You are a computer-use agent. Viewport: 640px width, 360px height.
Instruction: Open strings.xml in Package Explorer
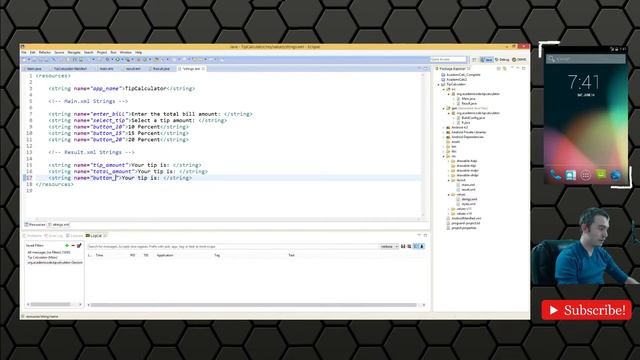pyautogui.click(x=469, y=199)
